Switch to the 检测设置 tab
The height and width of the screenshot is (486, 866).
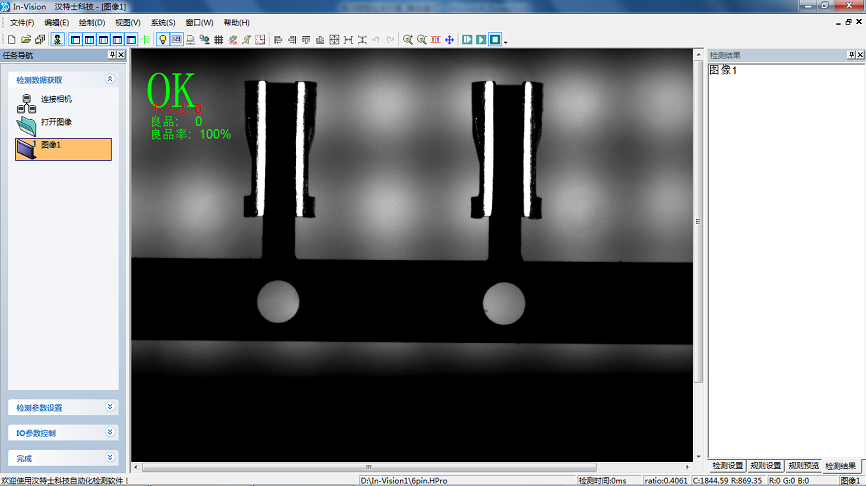(x=727, y=466)
